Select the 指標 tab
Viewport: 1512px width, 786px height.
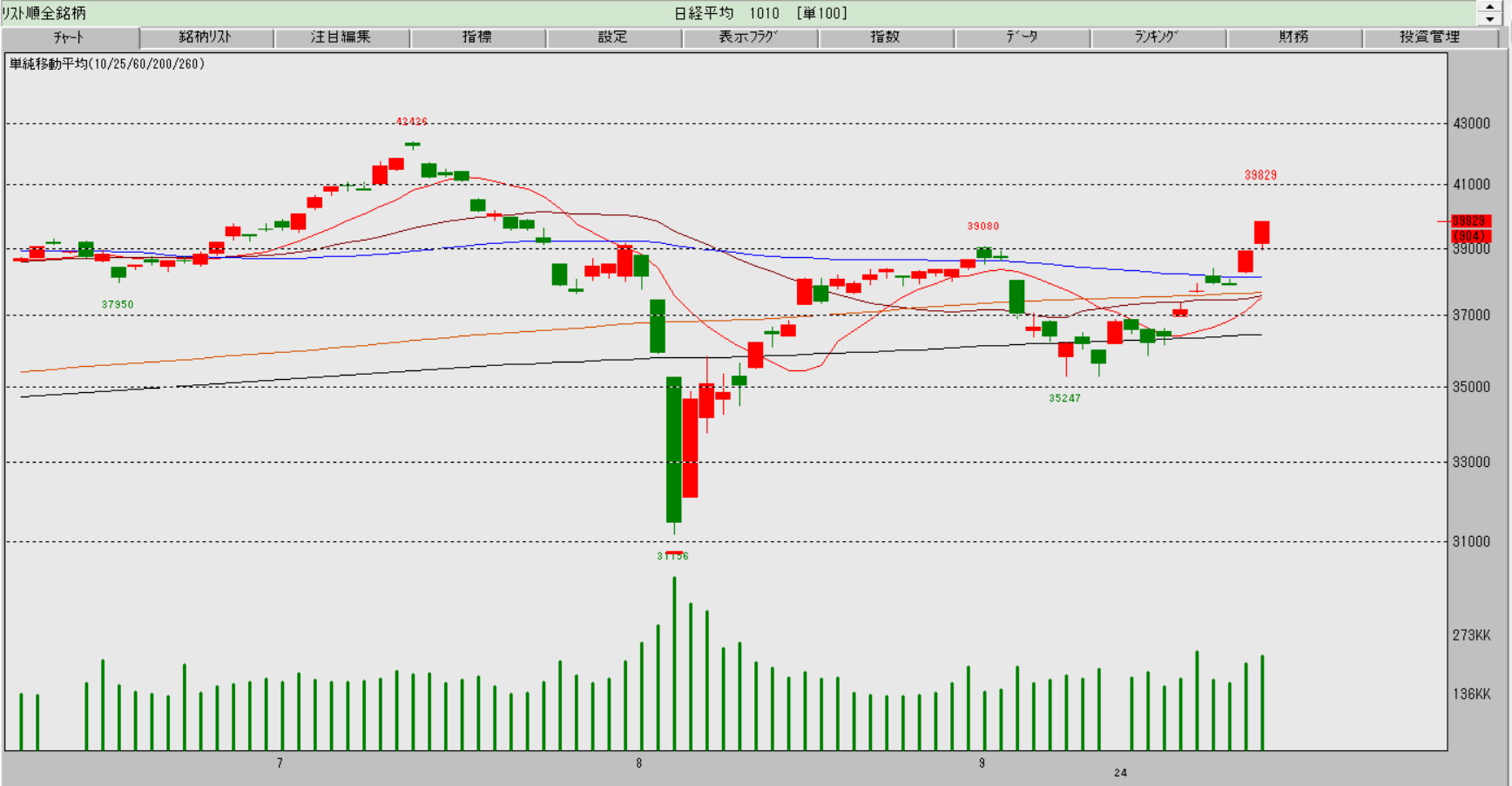click(477, 37)
